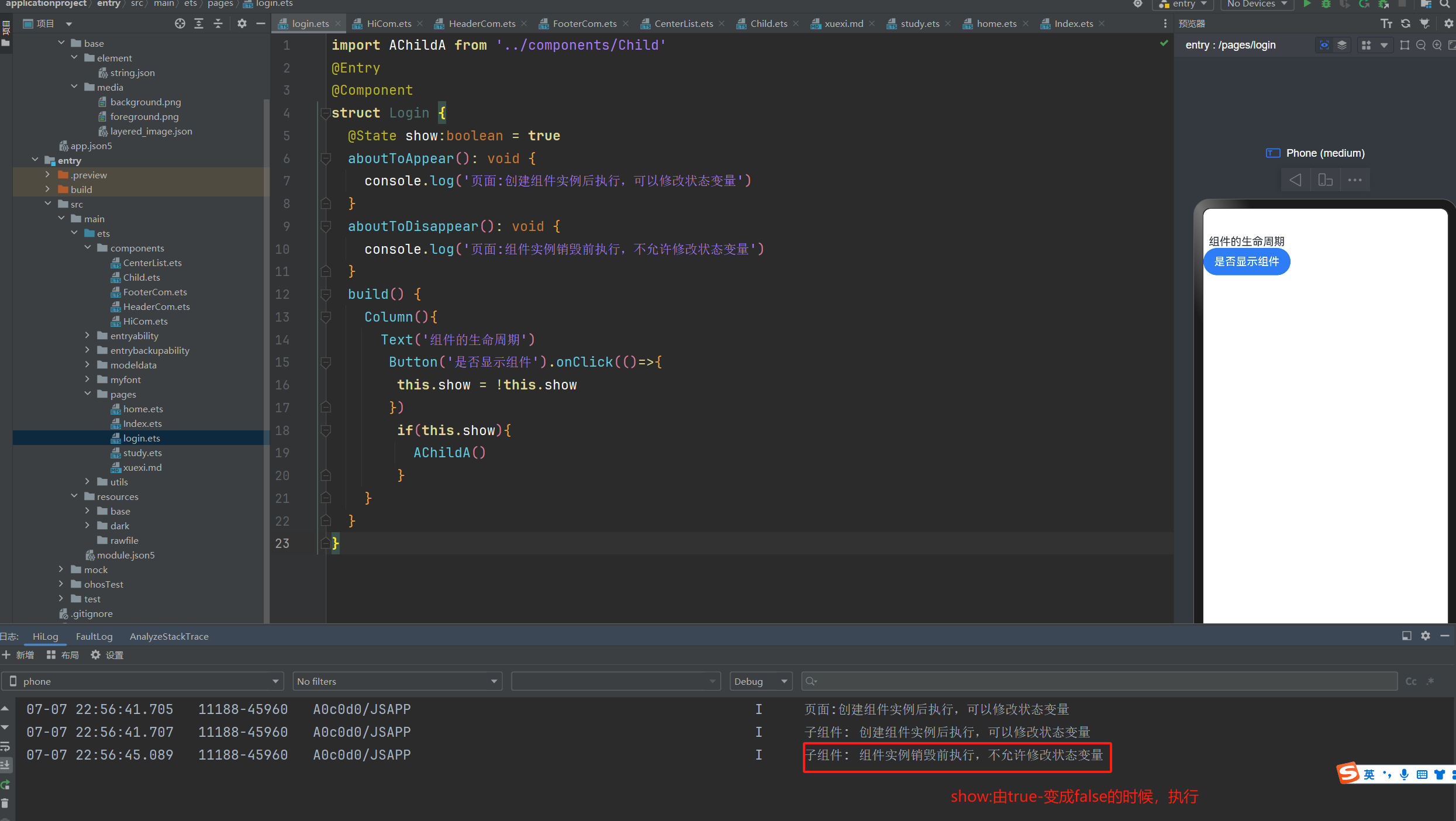Toggle scroll-to-end in log panel
This screenshot has height=821, width=1456.
tap(5, 765)
